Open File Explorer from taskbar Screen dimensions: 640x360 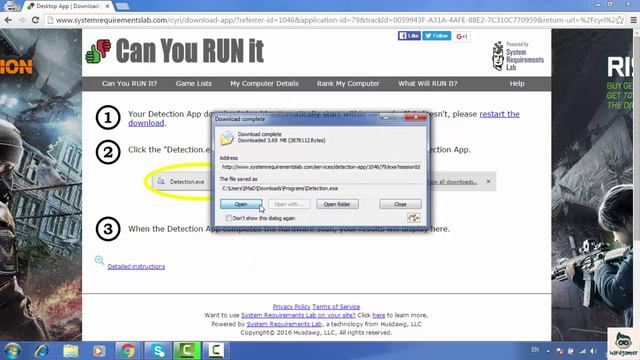pos(70,351)
